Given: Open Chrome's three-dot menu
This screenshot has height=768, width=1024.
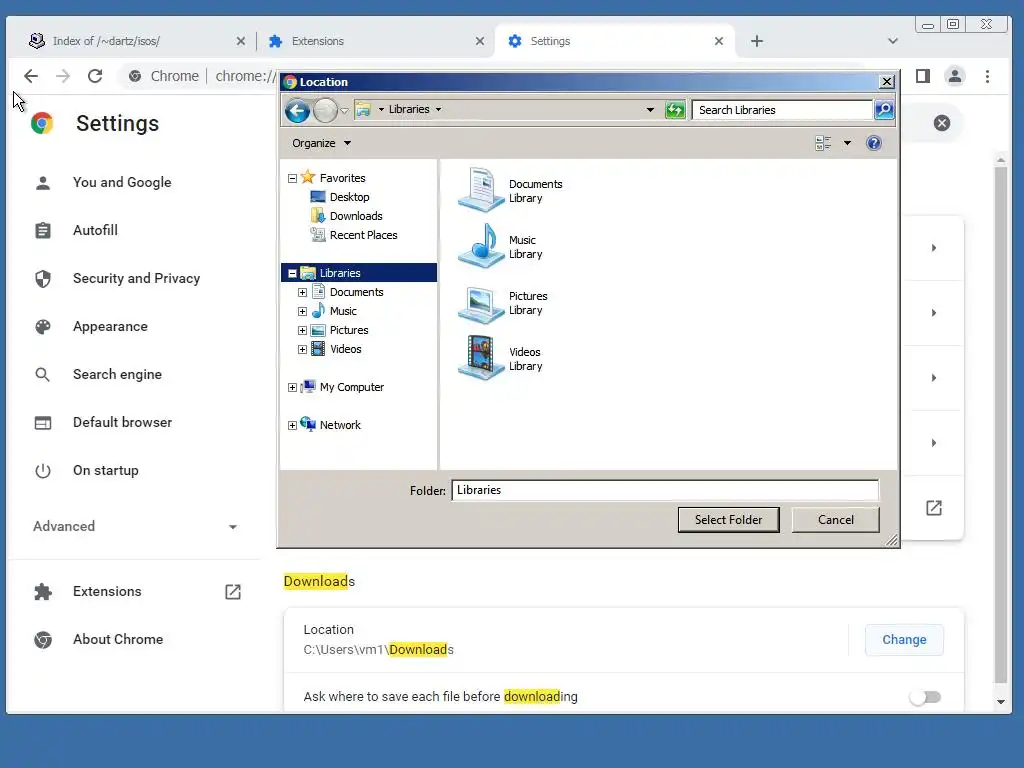Looking at the screenshot, I should [987, 76].
